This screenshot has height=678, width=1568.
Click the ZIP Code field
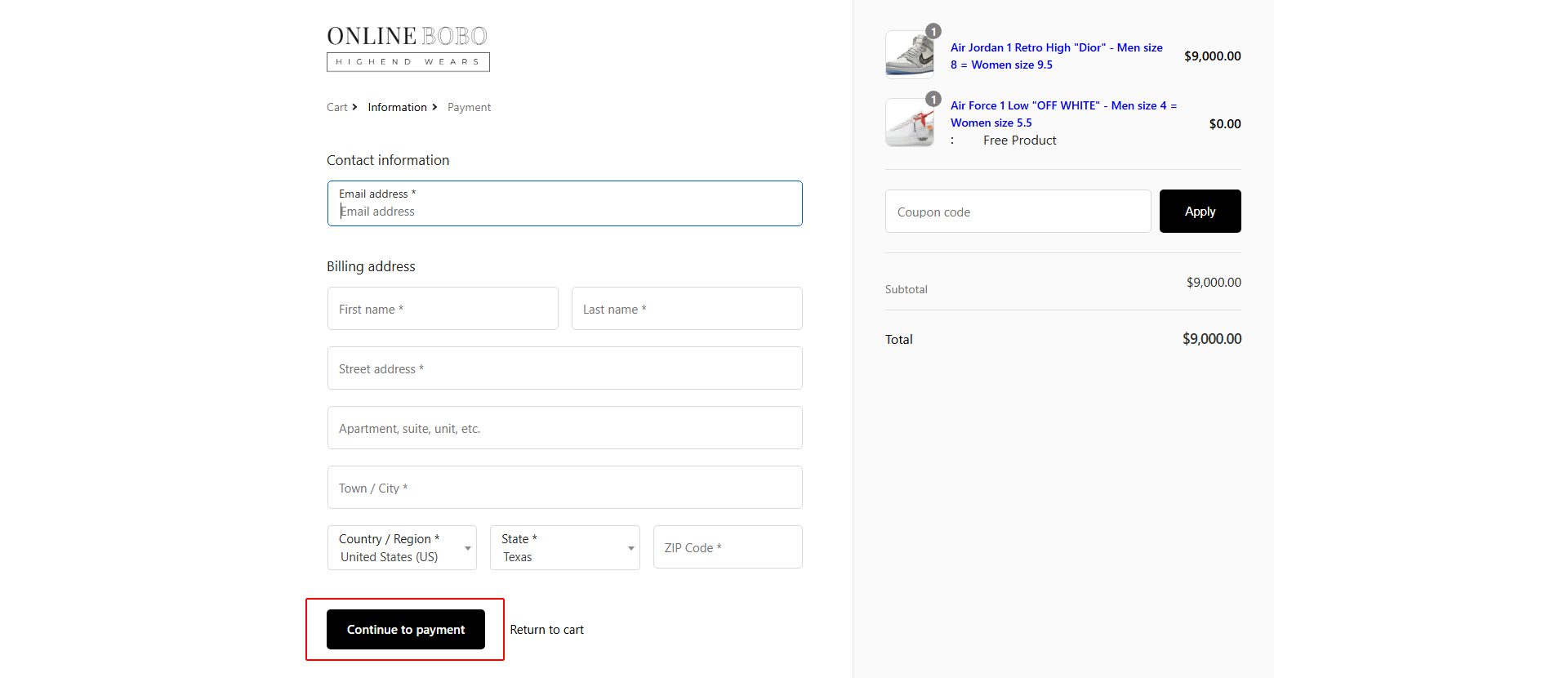point(728,547)
